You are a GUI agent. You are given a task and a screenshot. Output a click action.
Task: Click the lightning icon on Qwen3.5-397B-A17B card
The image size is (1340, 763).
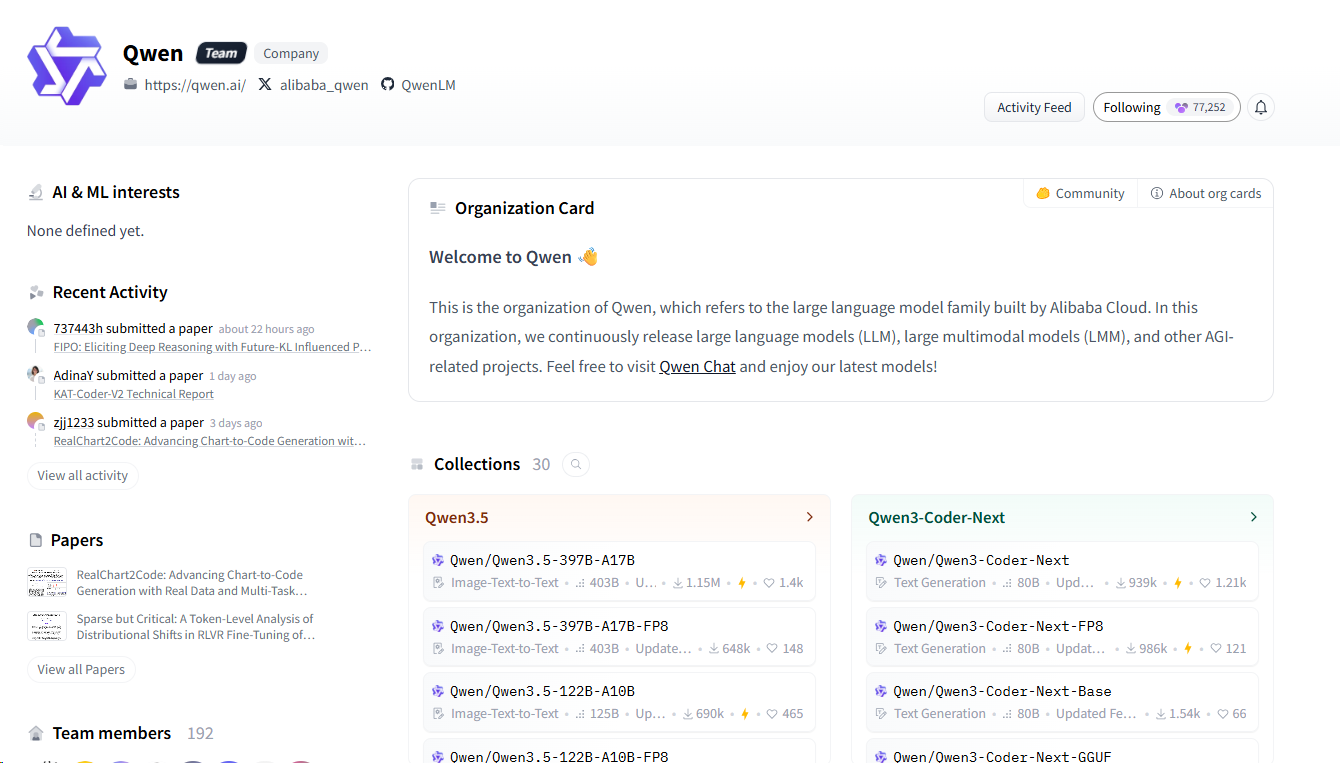(x=742, y=583)
